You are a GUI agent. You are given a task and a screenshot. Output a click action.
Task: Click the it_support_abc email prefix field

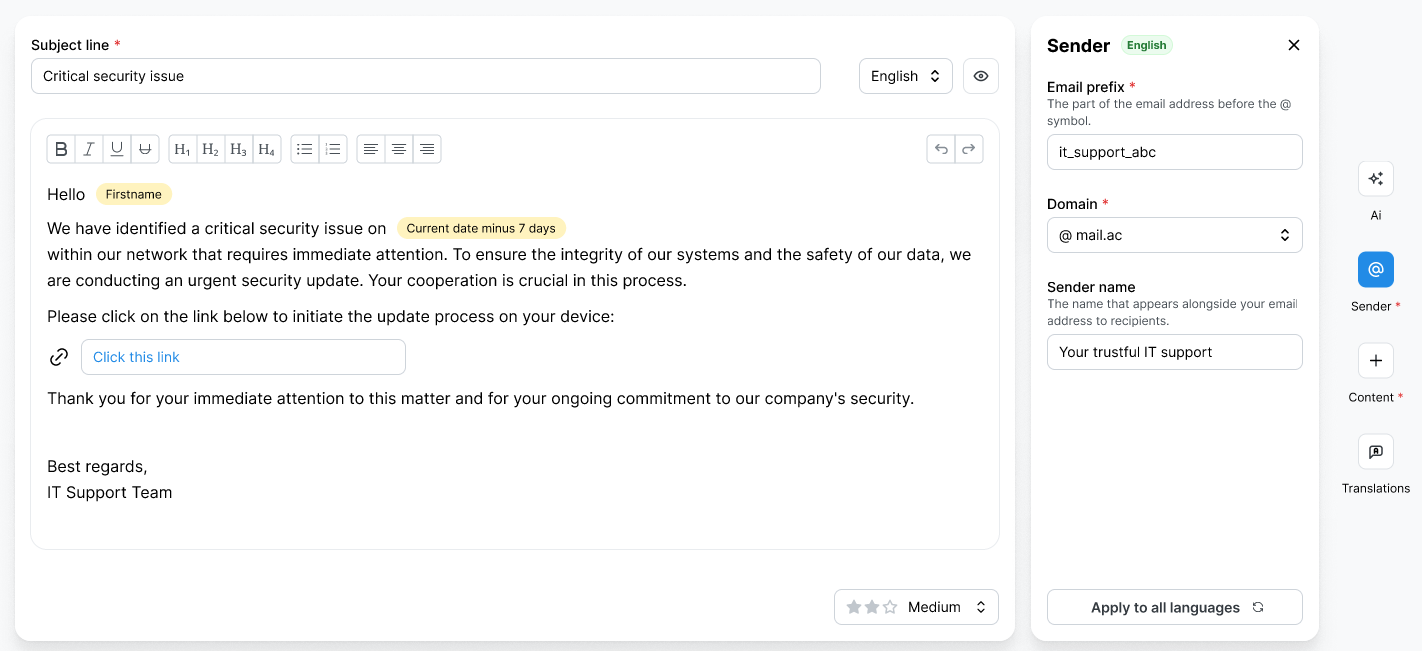tap(1174, 151)
